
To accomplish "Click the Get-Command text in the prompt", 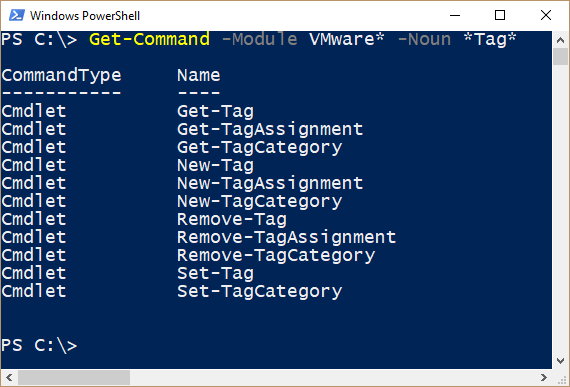I will (149, 39).
